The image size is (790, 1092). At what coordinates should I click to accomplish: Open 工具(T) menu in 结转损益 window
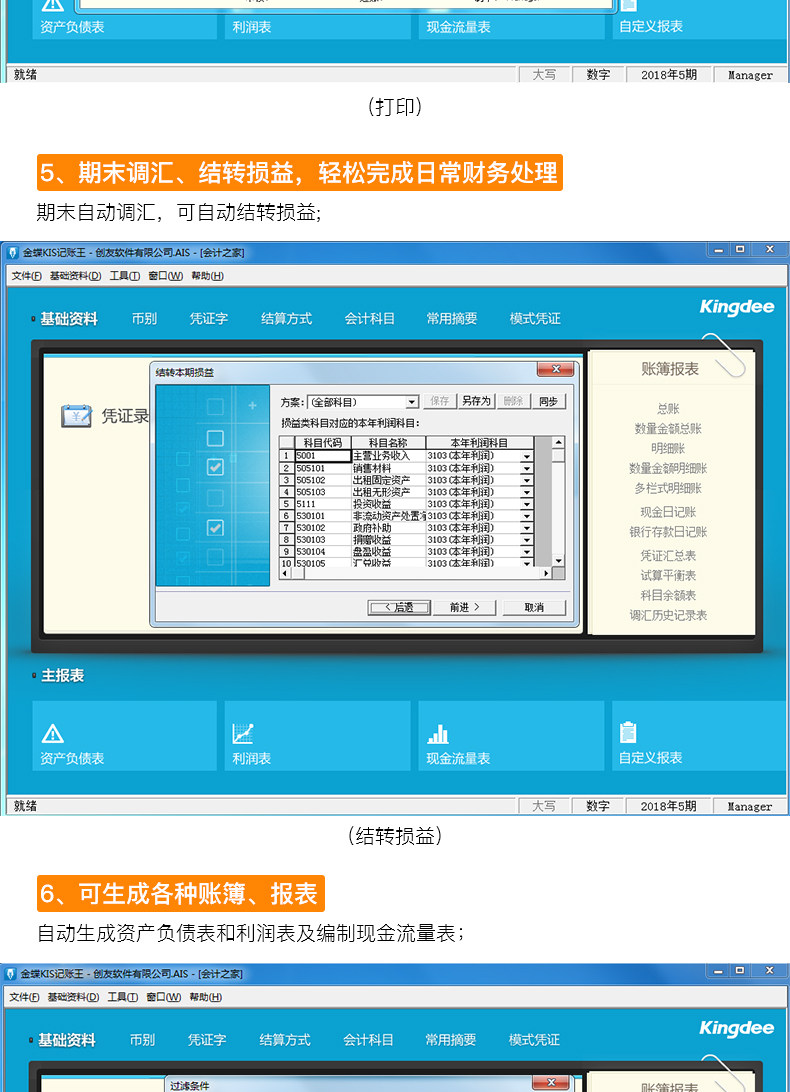125,276
